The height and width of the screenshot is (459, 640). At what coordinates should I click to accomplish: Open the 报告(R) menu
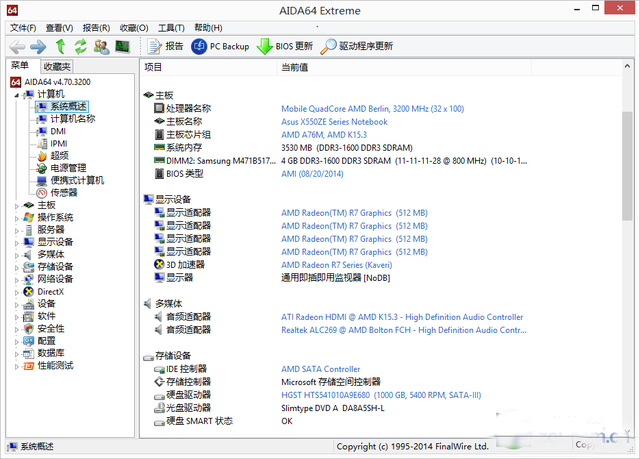coord(96,28)
